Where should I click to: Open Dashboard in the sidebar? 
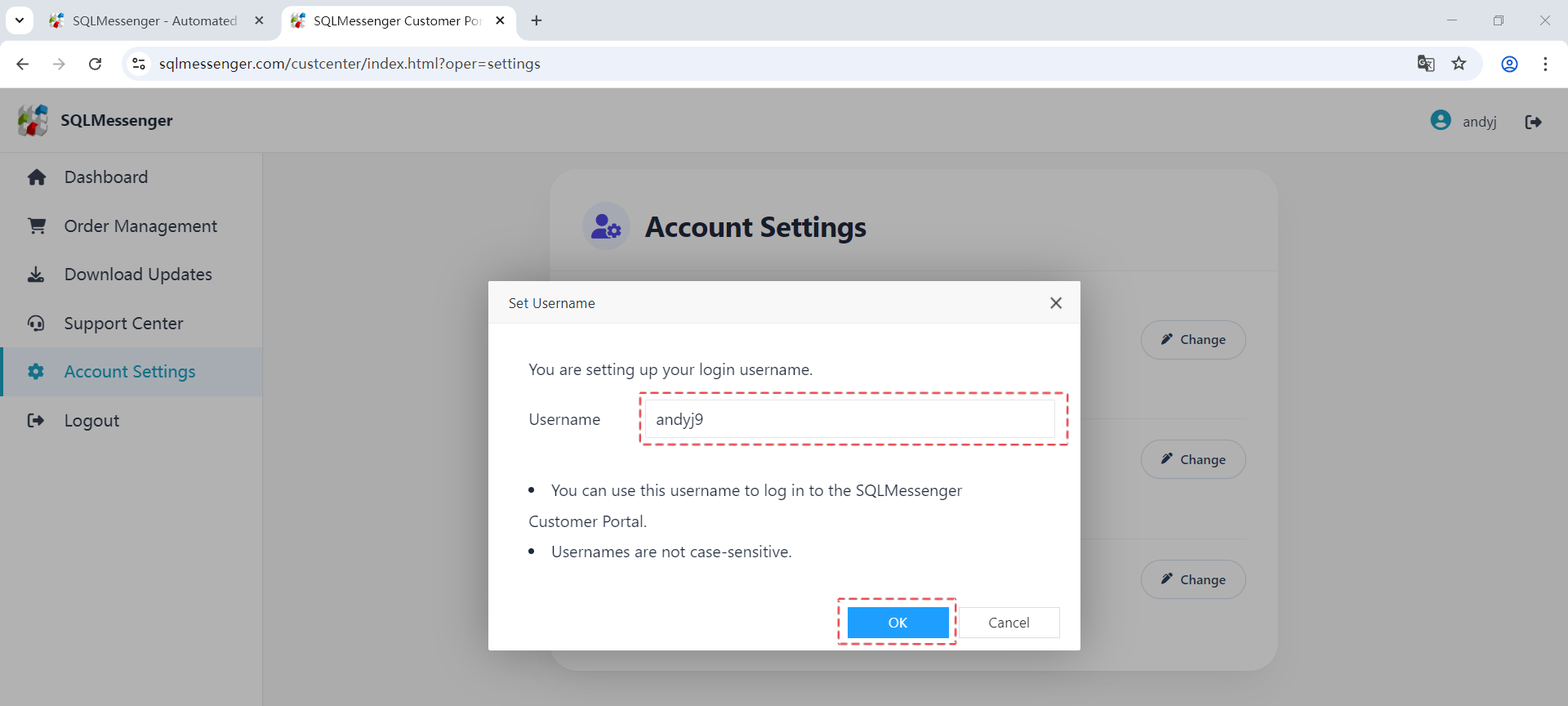click(x=106, y=177)
